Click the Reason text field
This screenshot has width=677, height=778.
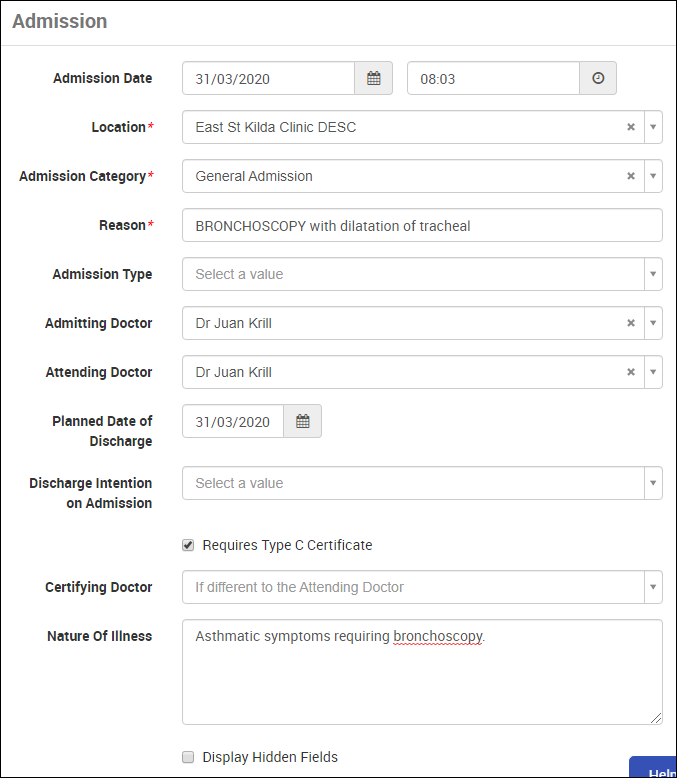tap(421, 226)
